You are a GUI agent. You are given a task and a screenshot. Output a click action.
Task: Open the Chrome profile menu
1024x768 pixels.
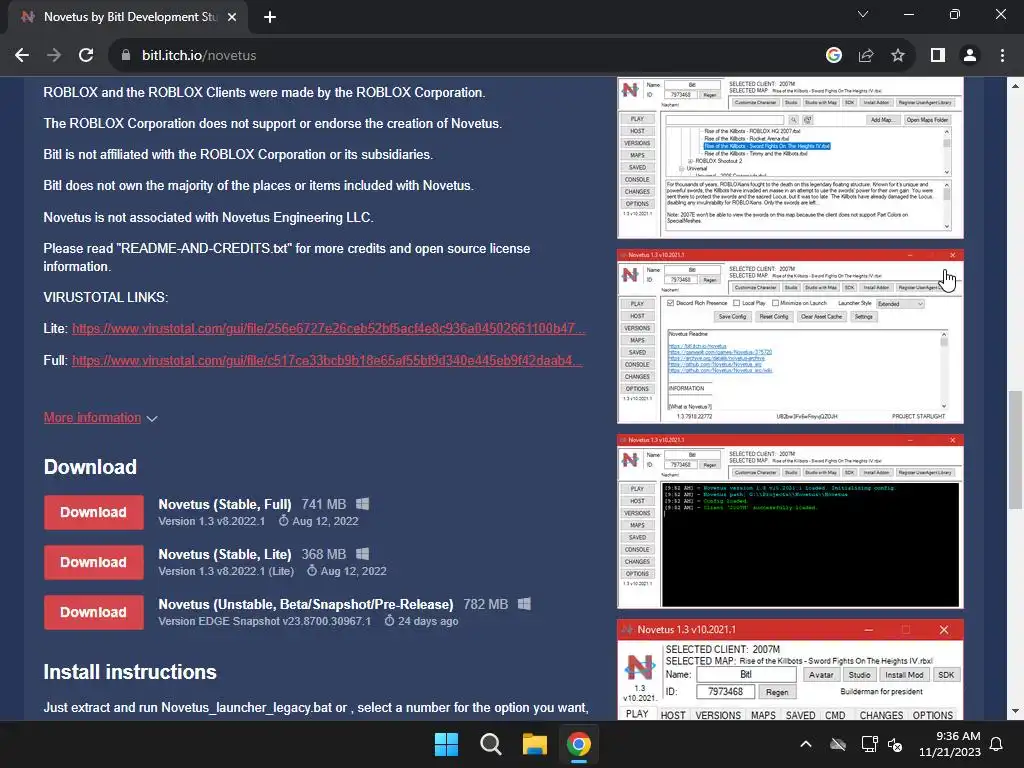[970, 56]
